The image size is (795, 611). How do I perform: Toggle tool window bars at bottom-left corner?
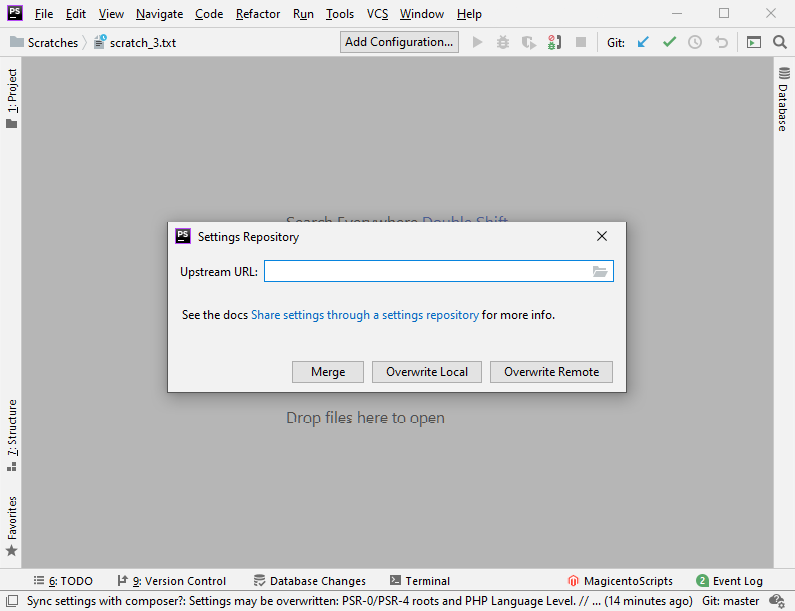click(12, 601)
